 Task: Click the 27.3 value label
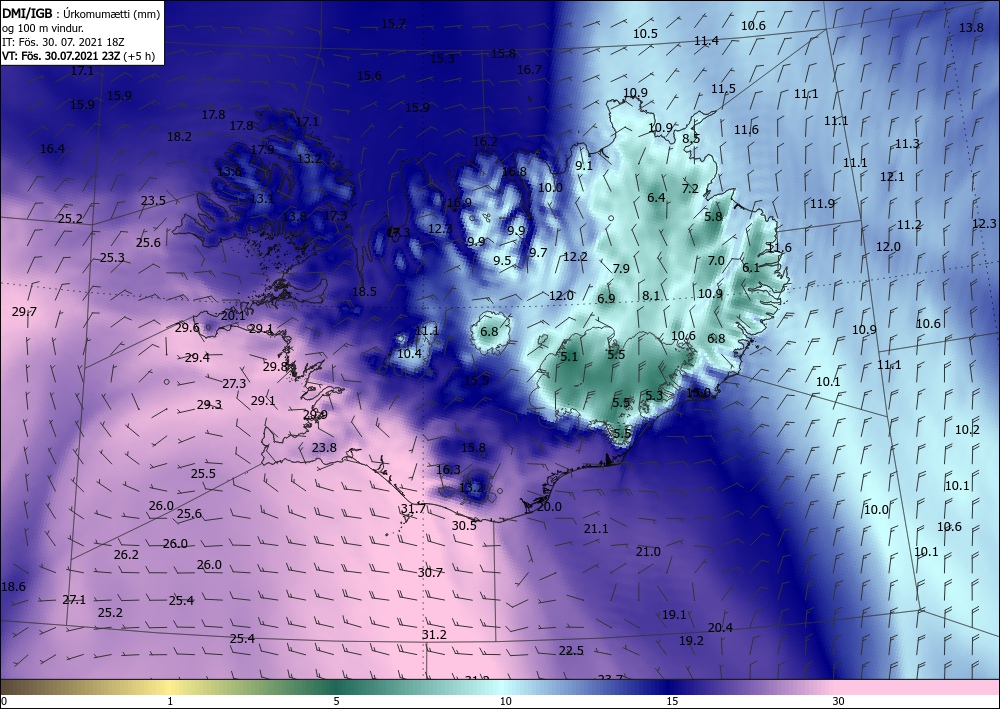(234, 383)
